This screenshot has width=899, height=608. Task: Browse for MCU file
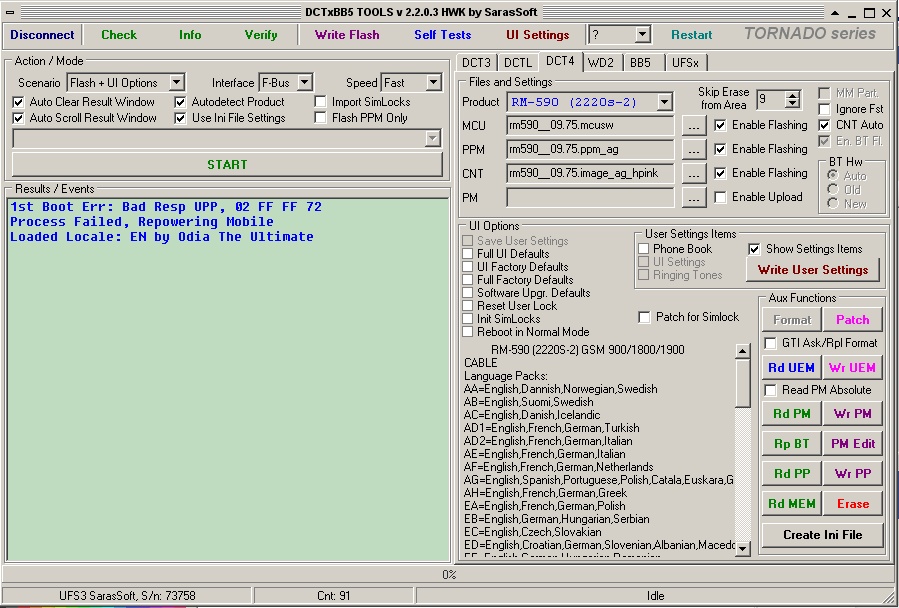click(x=694, y=126)
